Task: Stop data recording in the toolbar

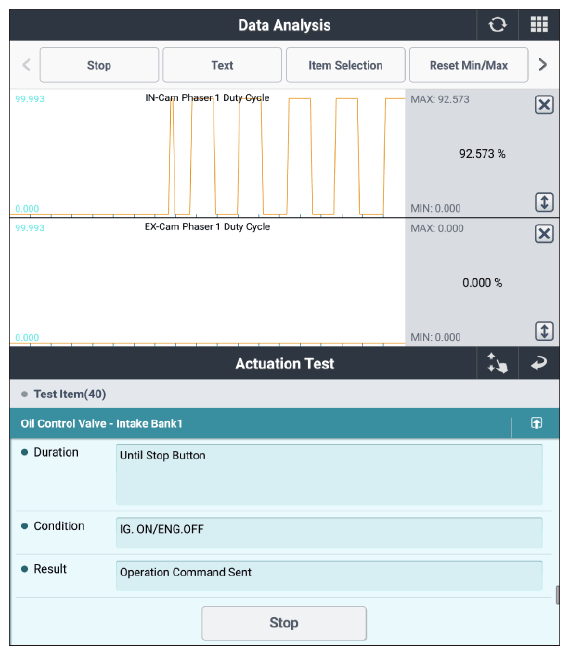Action: pos(99,65)
